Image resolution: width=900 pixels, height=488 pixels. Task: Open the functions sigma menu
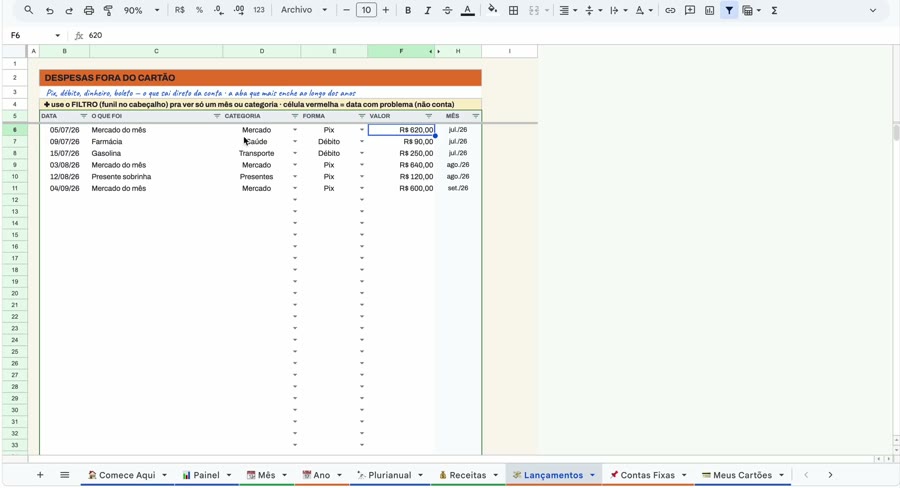tap(774, 10)
